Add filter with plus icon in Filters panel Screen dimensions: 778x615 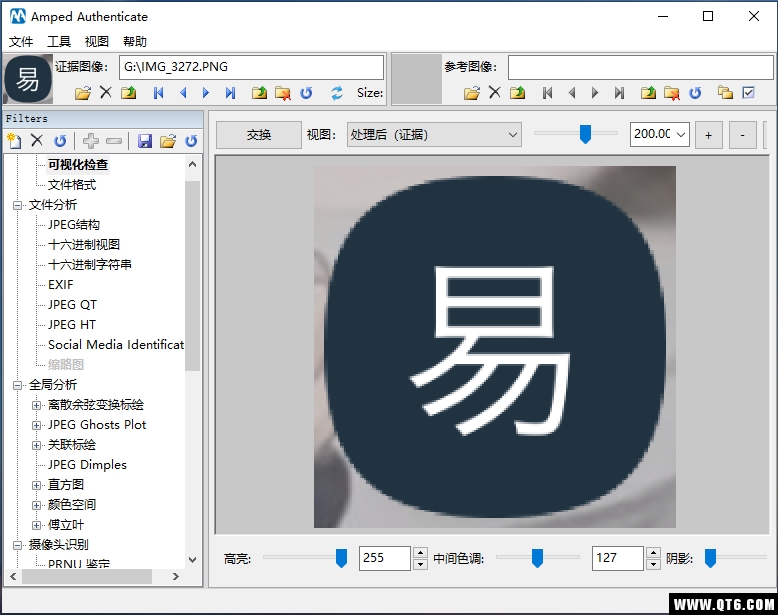pos(90,141)
